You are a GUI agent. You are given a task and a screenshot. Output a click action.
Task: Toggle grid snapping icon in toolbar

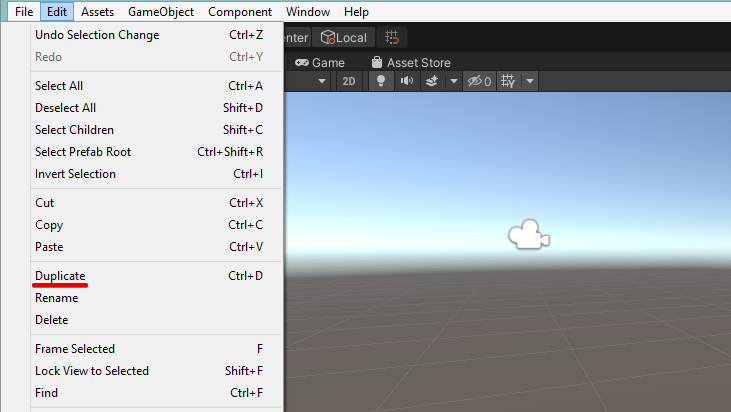[392, 37]
